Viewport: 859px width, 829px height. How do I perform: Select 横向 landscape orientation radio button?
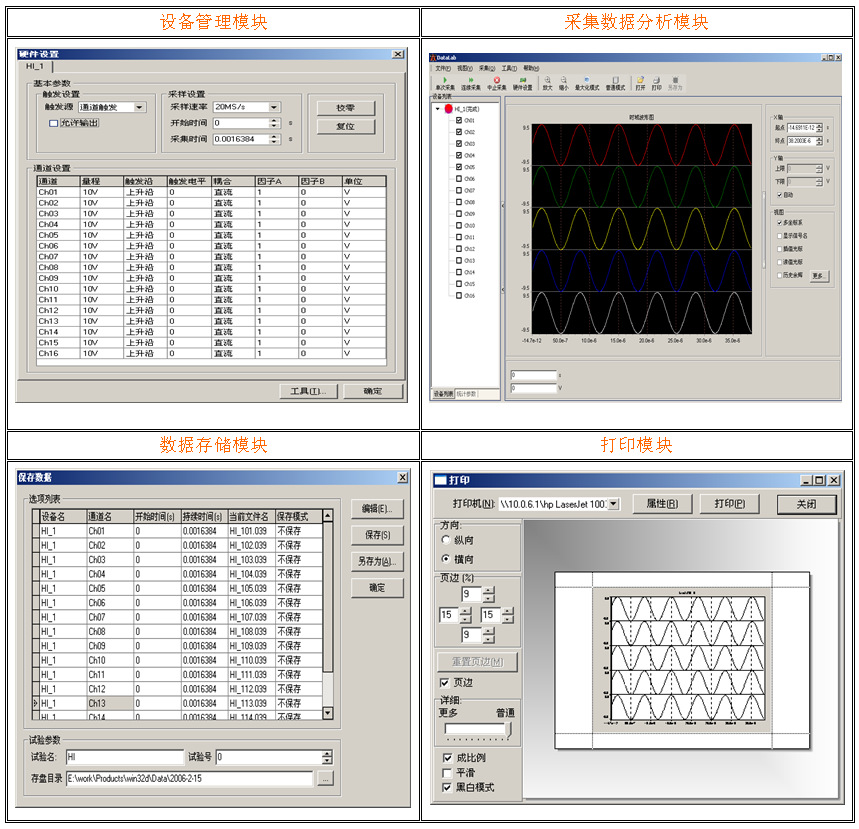tap(446, 559)
